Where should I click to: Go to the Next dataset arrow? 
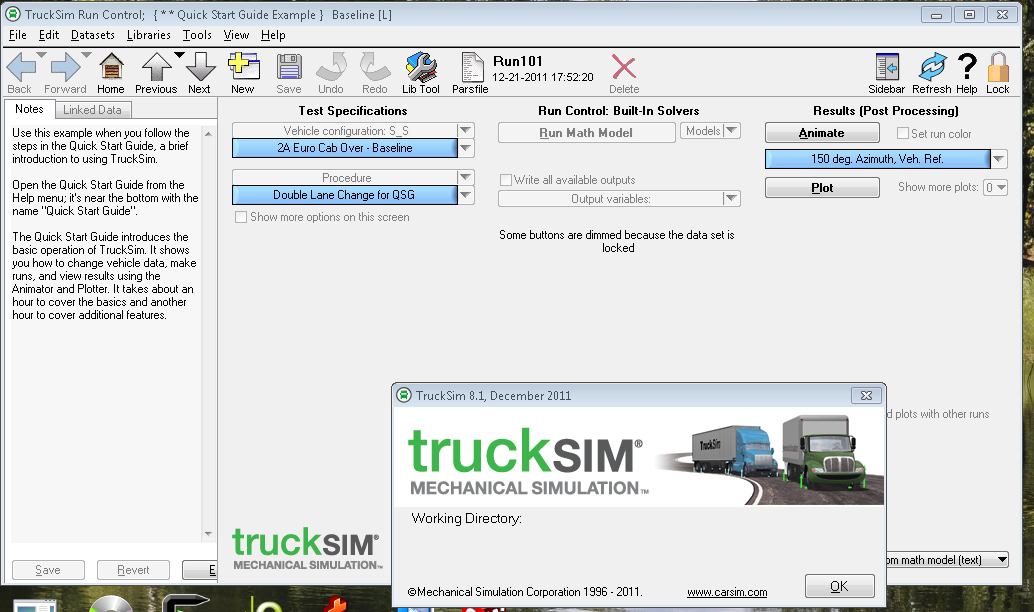coord(200,67)
